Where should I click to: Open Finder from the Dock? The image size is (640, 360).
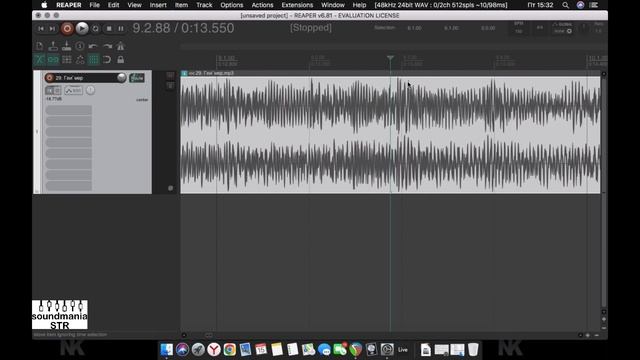[166, 349]
